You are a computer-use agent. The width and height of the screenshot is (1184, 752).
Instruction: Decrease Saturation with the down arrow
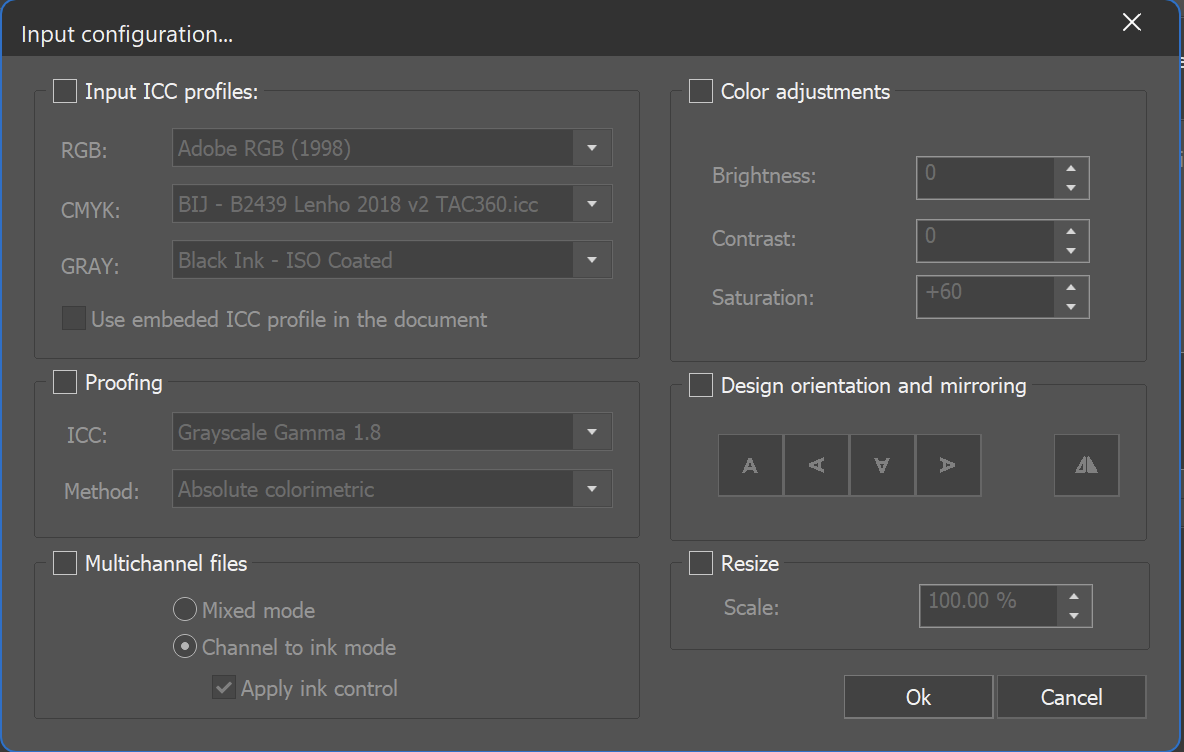pos(1071,307)
